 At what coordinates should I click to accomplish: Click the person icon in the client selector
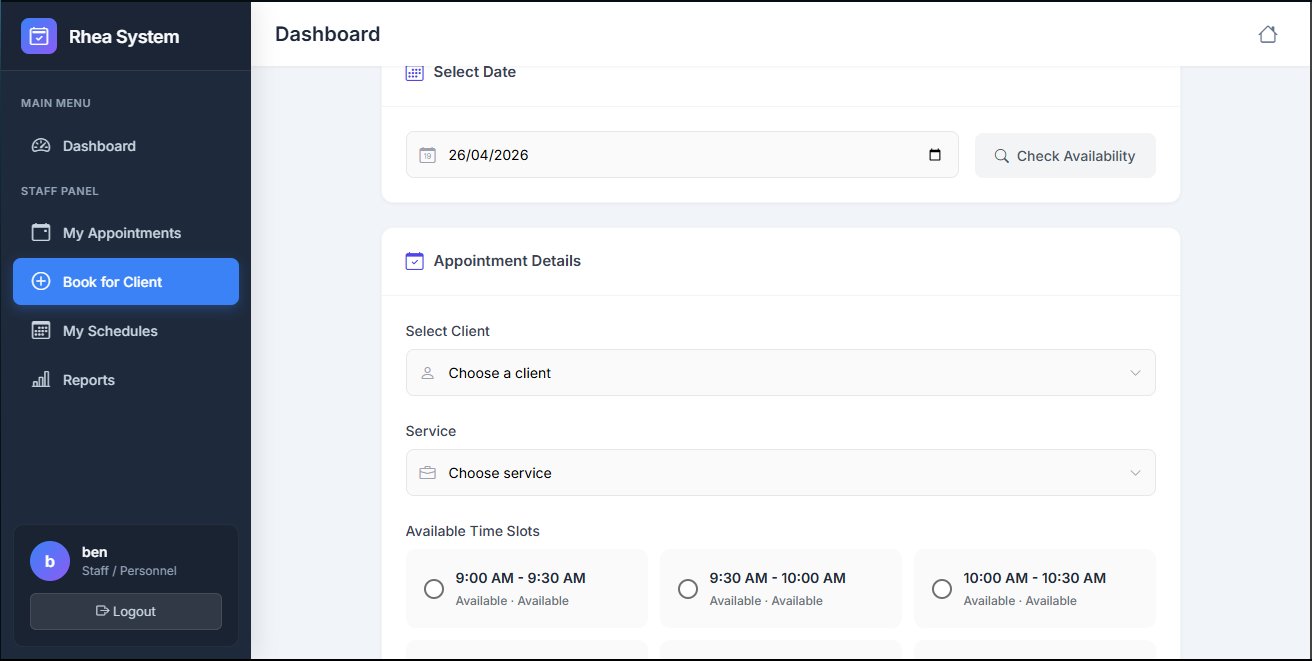click(428, 372)
